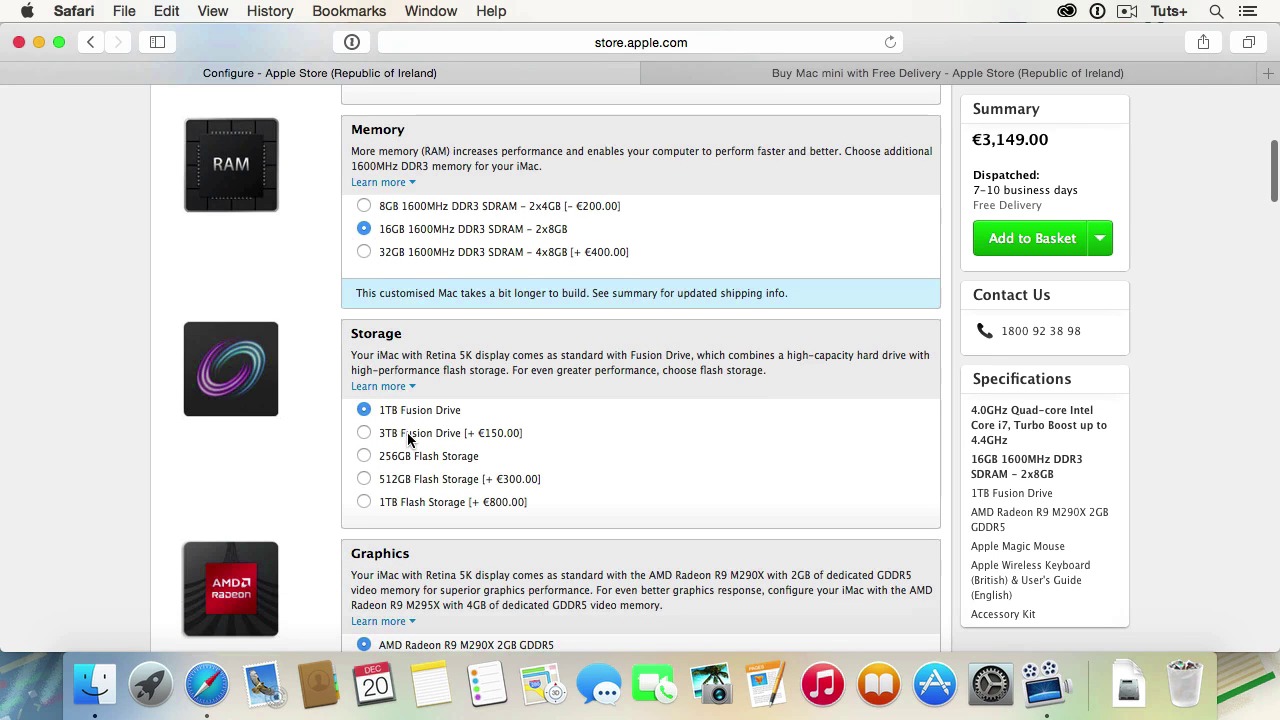Open Finder from the dock
Image resolution: width=1280 pixels, height=720 pixels.
pyautogui.click(x=95, y=685)
